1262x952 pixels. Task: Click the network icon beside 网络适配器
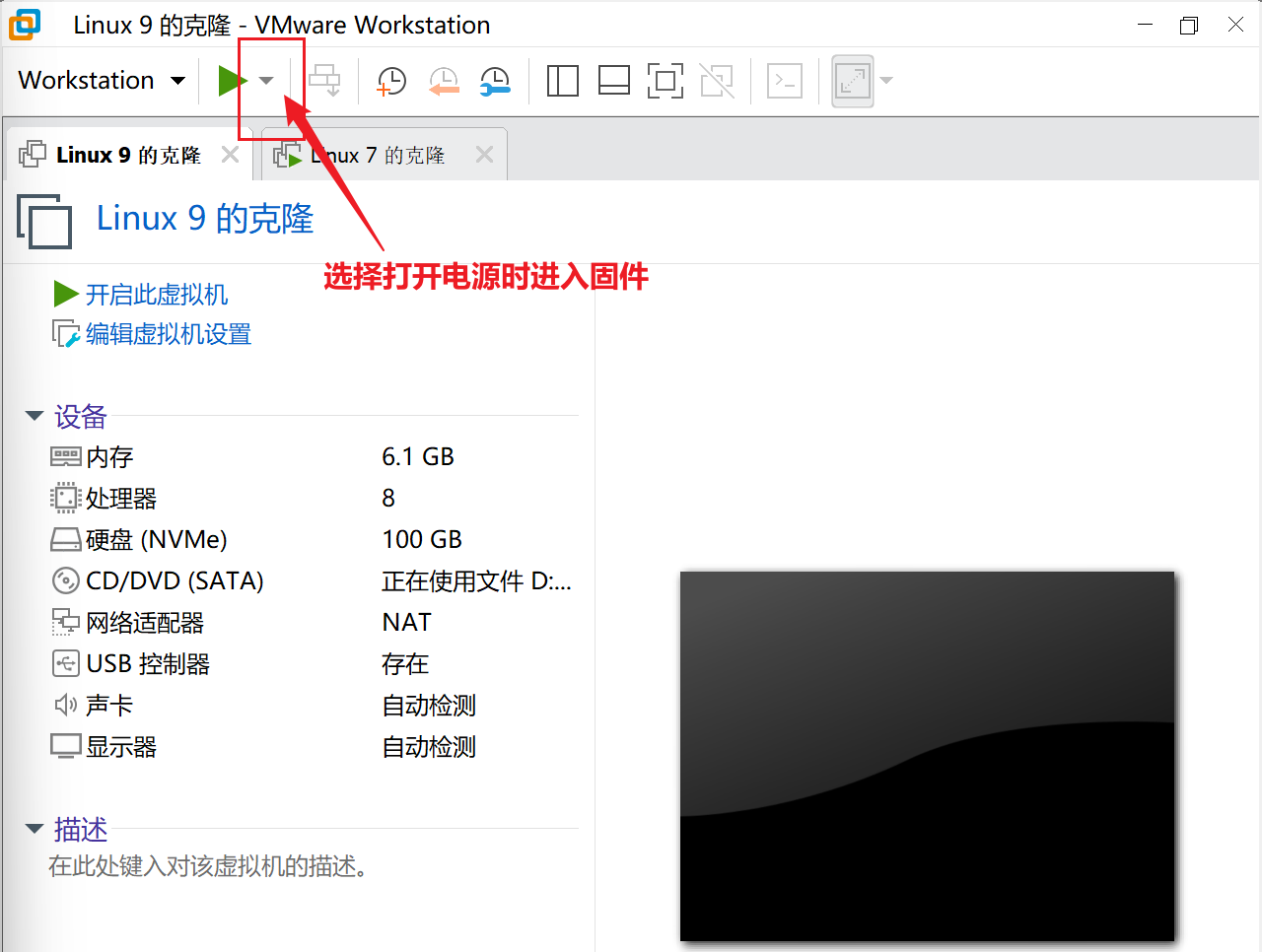pyautogui.click(x=65, y=622)
